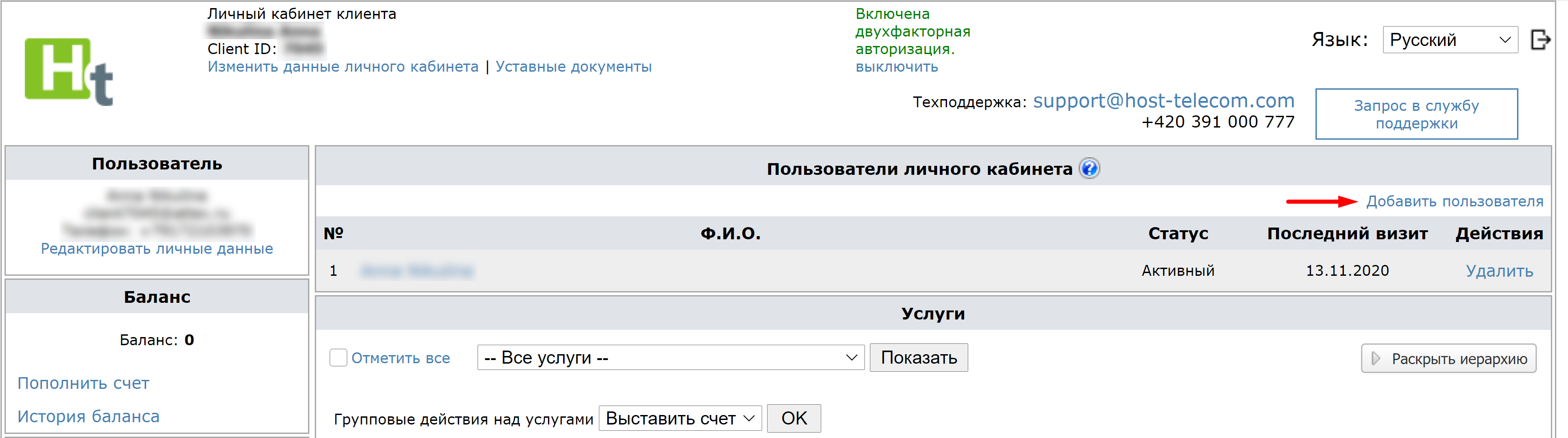Click the 13.11.2020 last visit date
Viewport: 1568px width, 438px height.
point(1347,271)
